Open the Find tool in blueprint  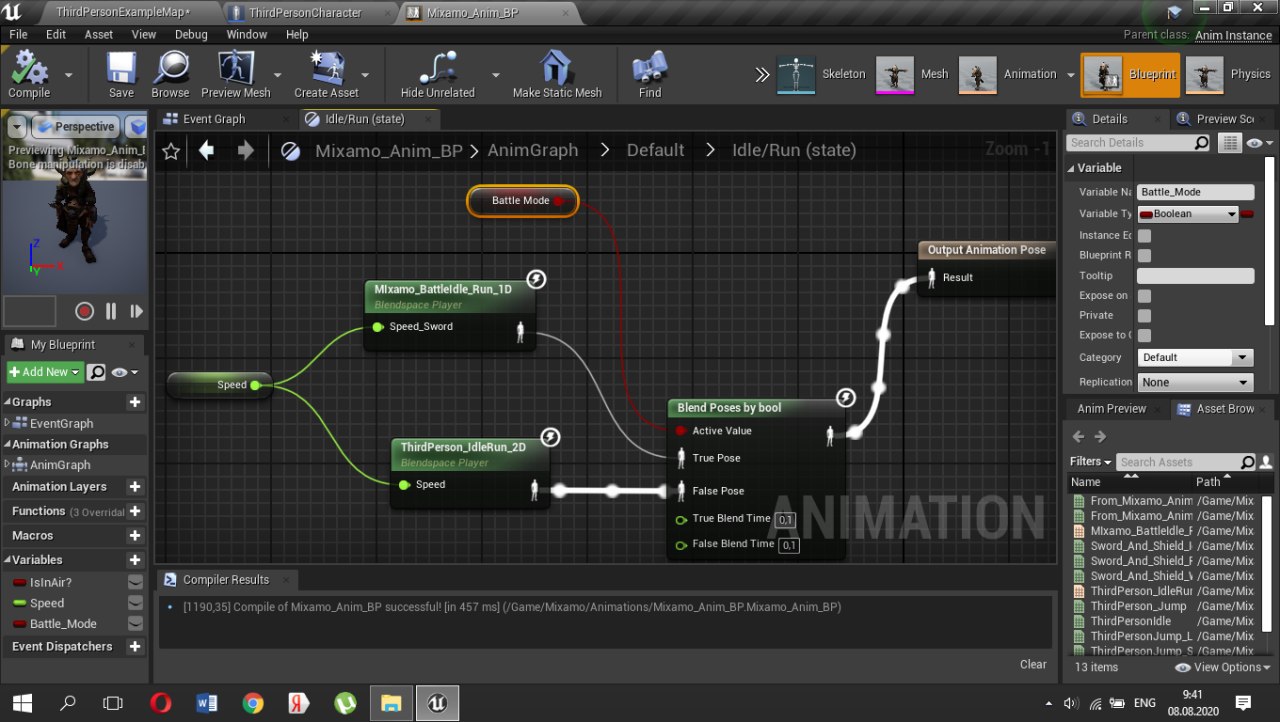click(x=650, y=74)
